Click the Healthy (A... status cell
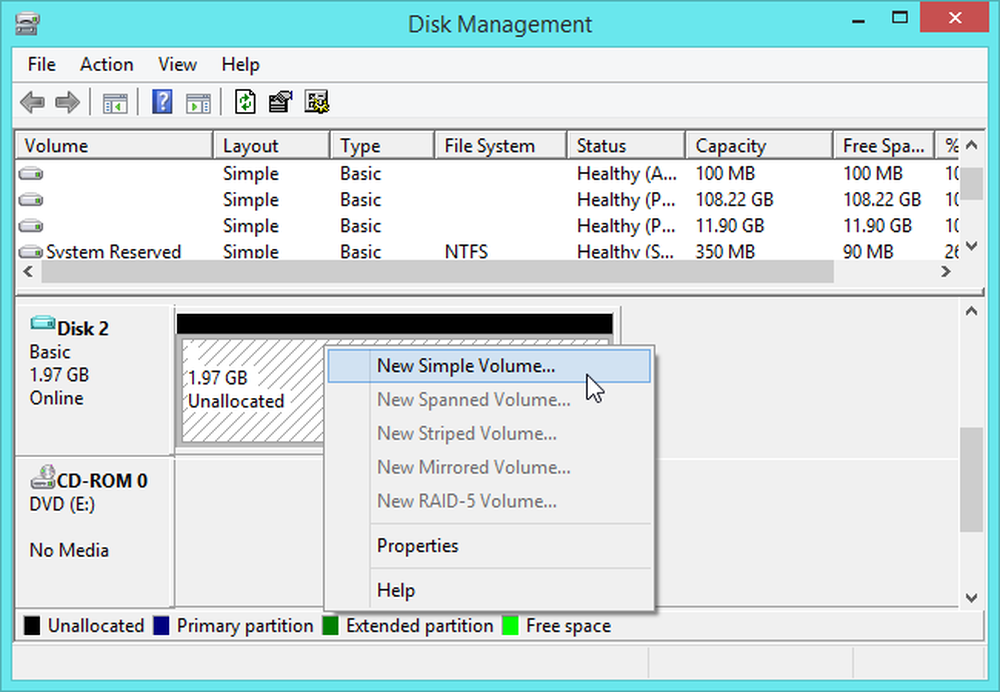The image size is (1000, 692). point(626,173)
